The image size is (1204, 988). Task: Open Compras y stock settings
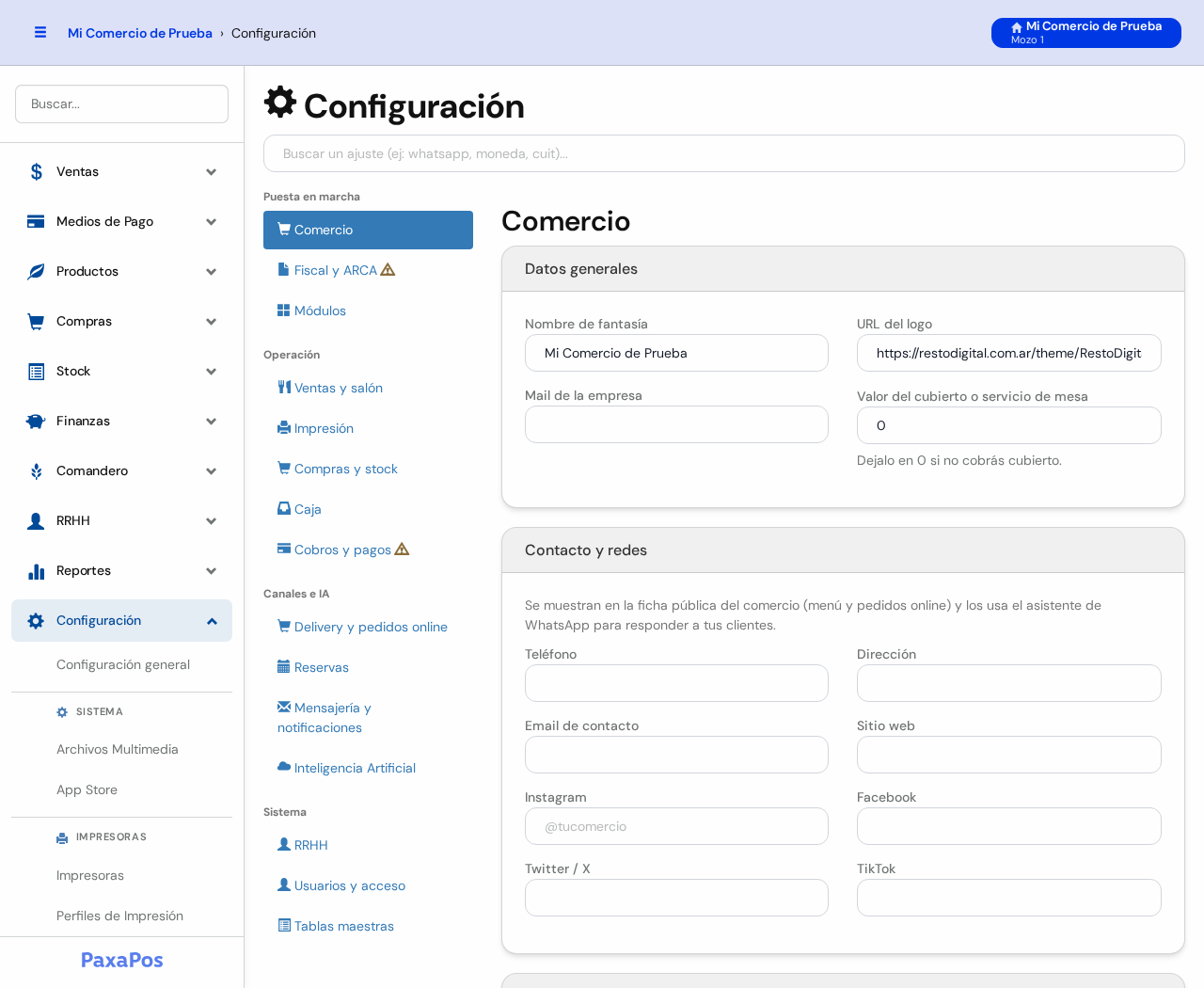click(x=368, y=469)
